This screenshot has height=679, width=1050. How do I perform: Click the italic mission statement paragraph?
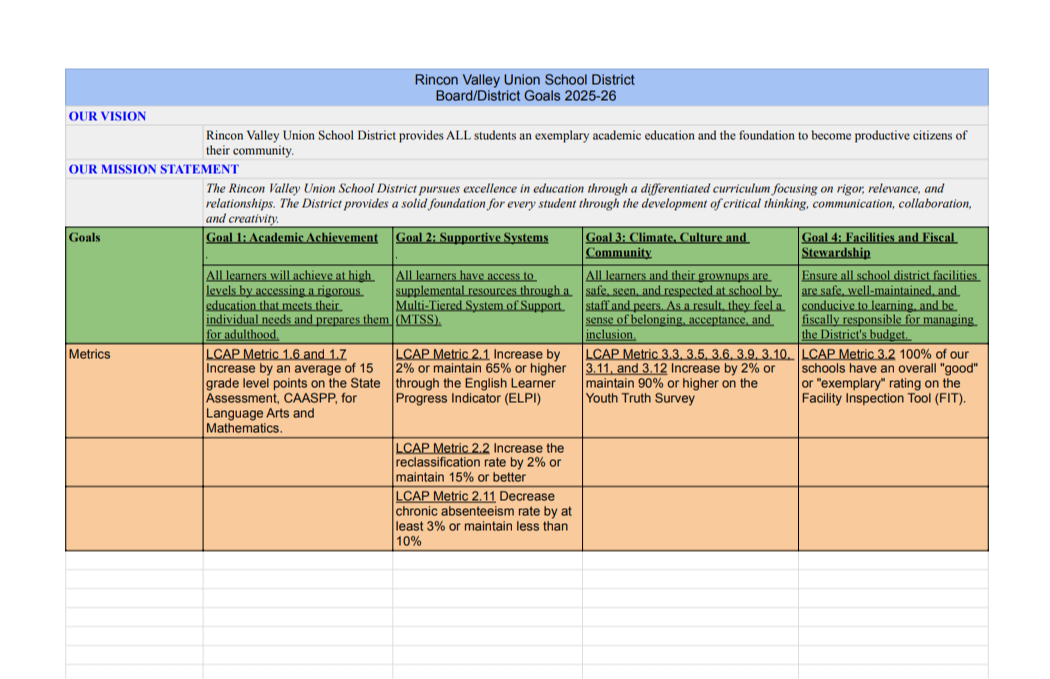(x=588, y=203)
